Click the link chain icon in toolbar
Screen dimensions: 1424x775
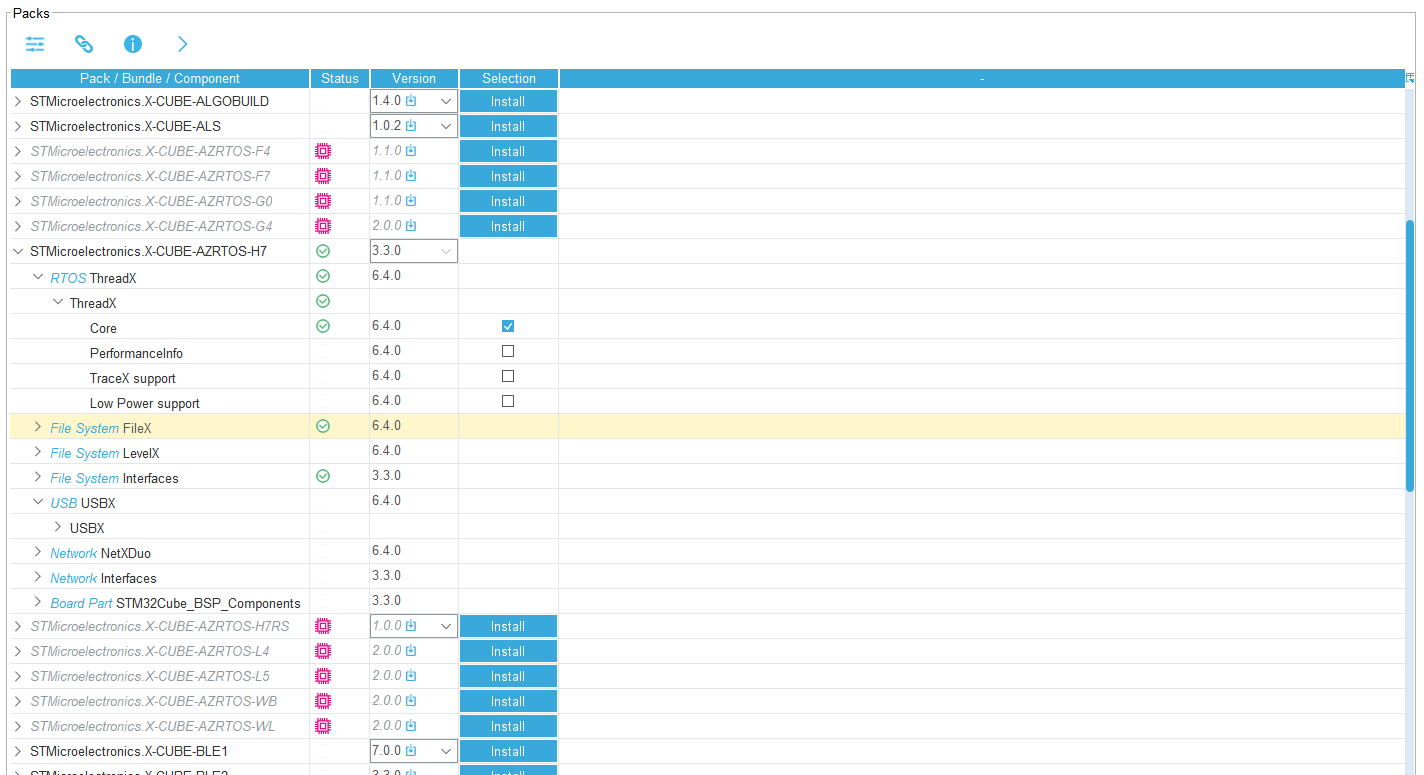(84, 44)
